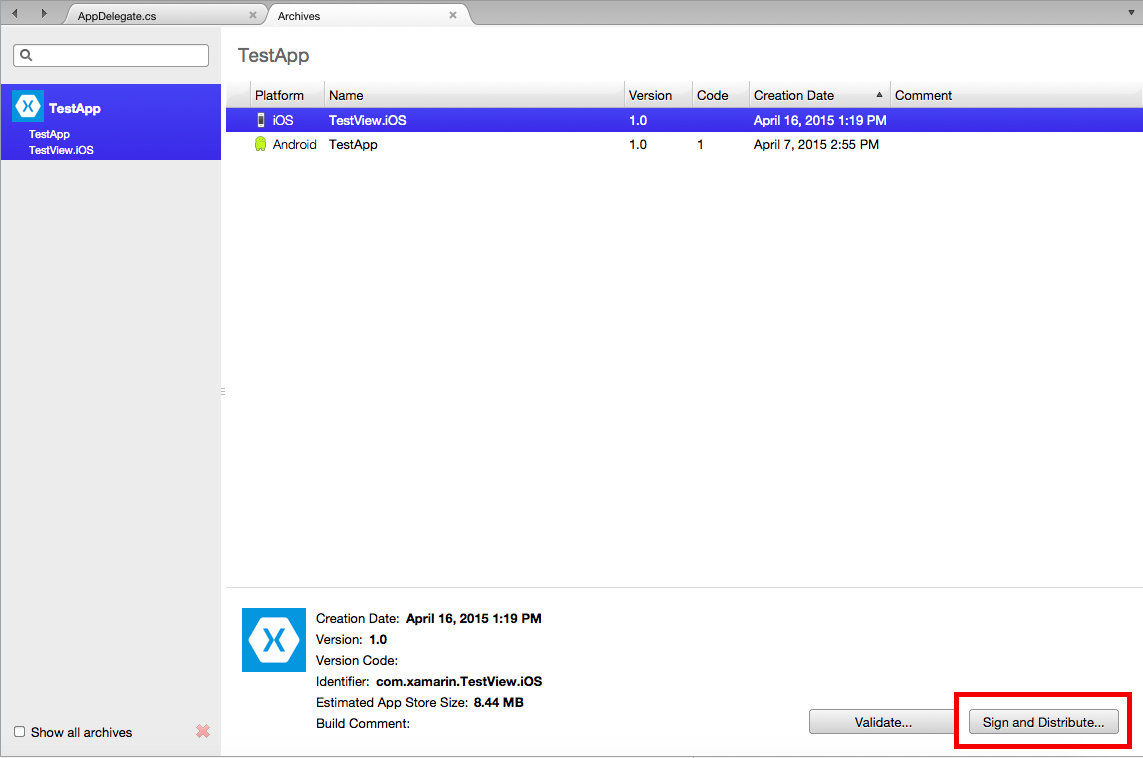Click the large Xamarin app icon in details
Image resolution: width=1143 pixels, height=758 pixels.
coord(274,640)
